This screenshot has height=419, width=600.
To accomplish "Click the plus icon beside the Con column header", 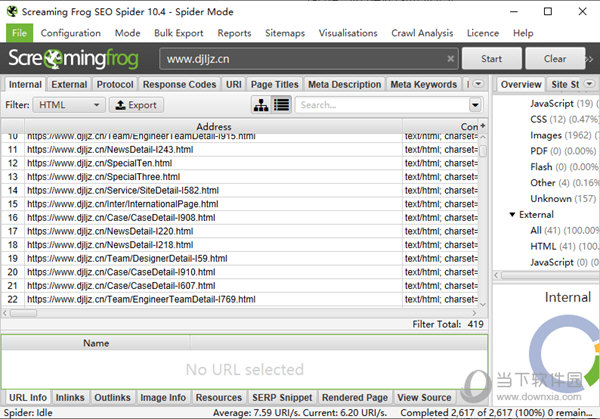I will pyautogui.click(x=483, y=126).
